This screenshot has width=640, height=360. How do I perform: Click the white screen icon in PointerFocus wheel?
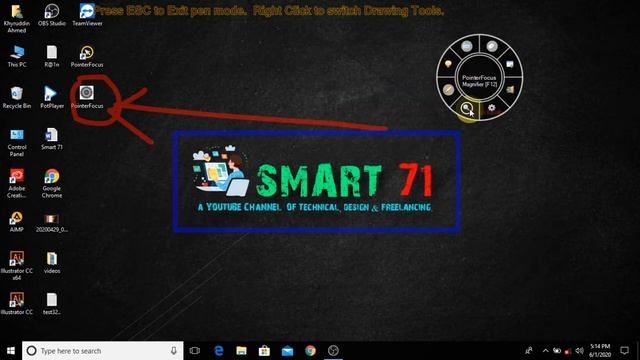[510, 64]
